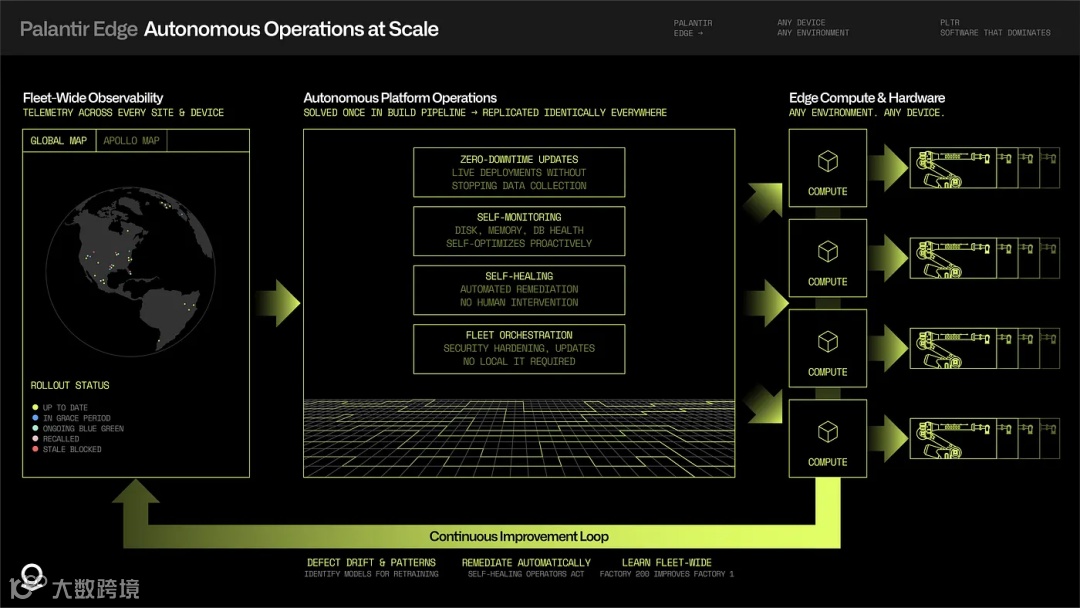This screenshot has width=1080, height=608.
Task: Click the Continuous Improvement Loop label
Action: tap(519, 536)
